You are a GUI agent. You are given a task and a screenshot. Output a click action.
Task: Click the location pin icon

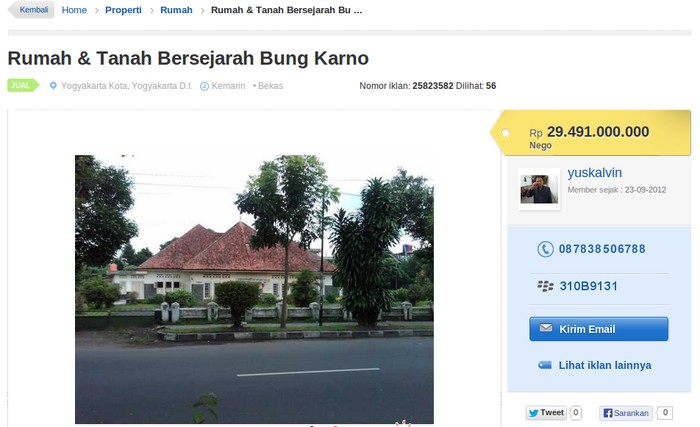(x=53, y=86)
